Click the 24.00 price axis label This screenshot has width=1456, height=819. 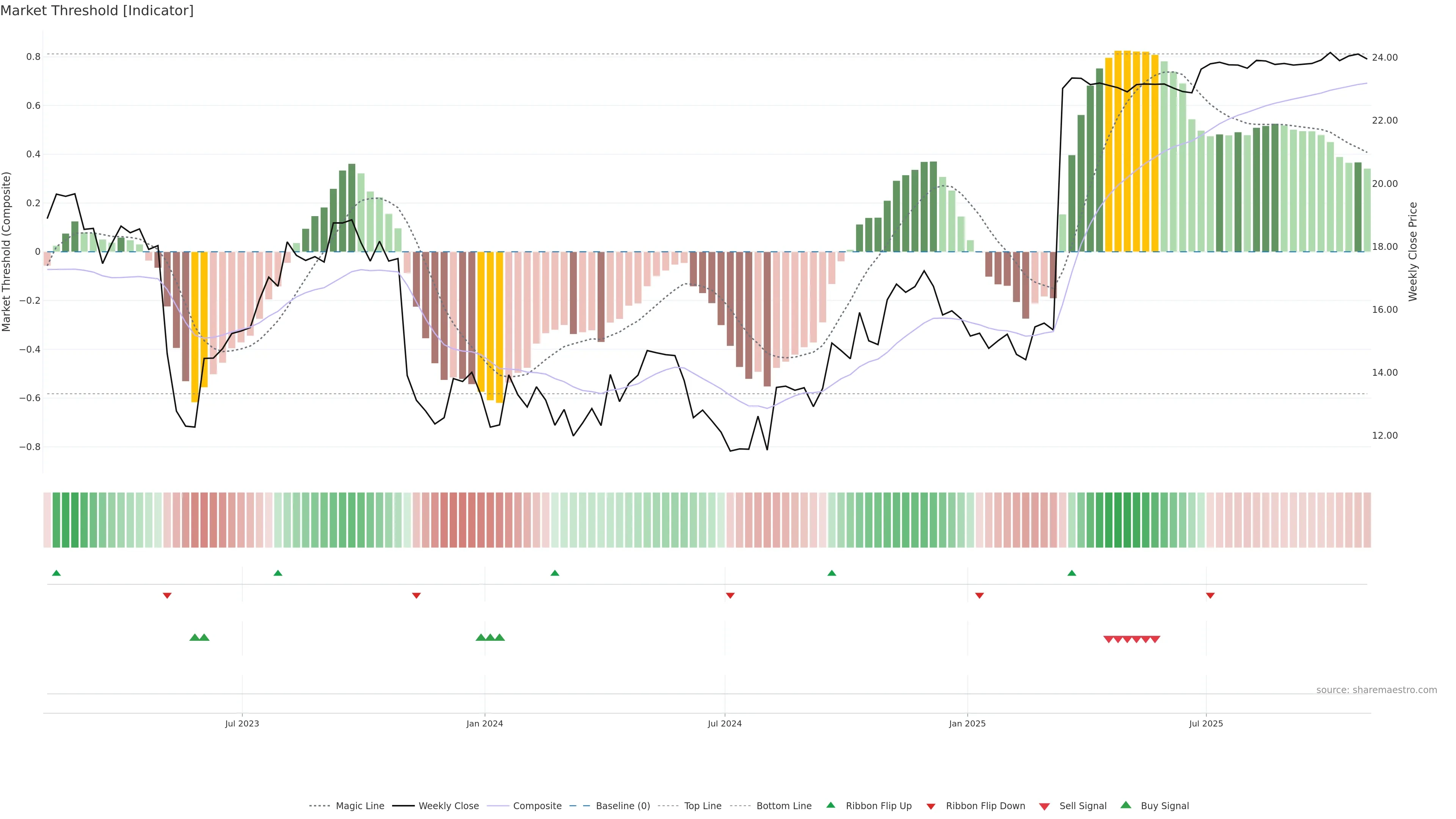pyautogui.click(x=1384, y=57)
